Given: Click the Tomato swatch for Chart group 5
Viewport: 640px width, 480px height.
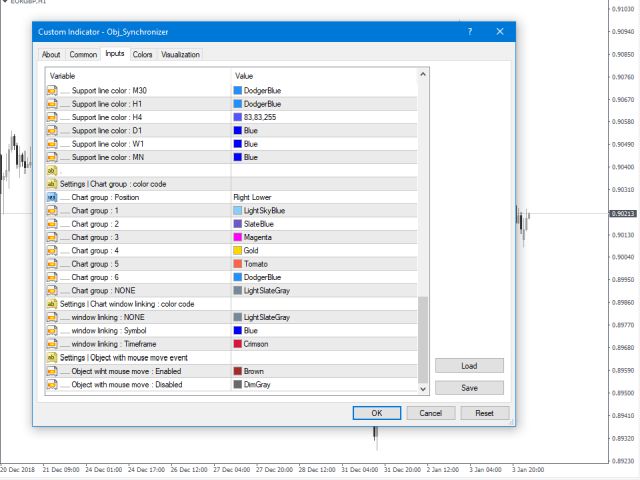Looking at the screenshot, I should tap(238, 264).
